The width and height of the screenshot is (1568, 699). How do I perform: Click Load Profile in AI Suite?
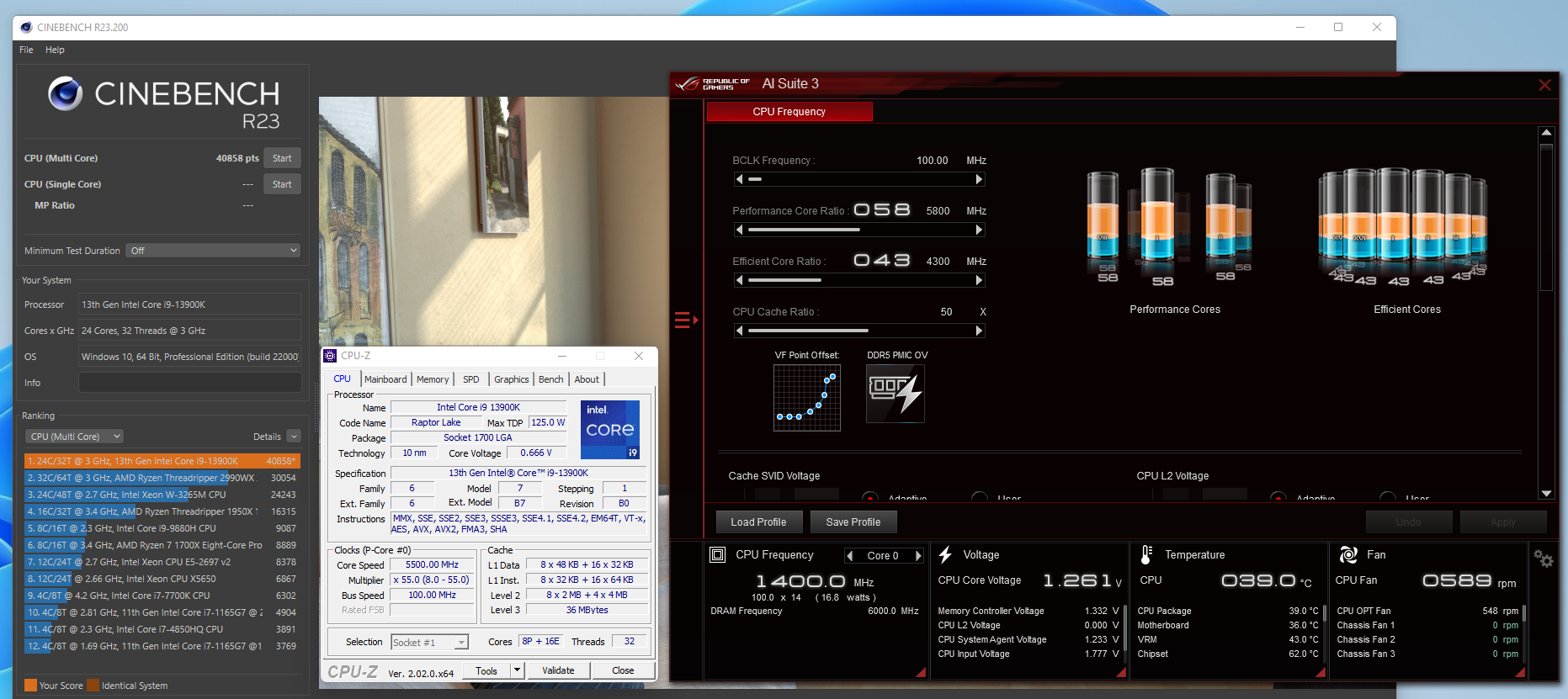coord(759,522)
